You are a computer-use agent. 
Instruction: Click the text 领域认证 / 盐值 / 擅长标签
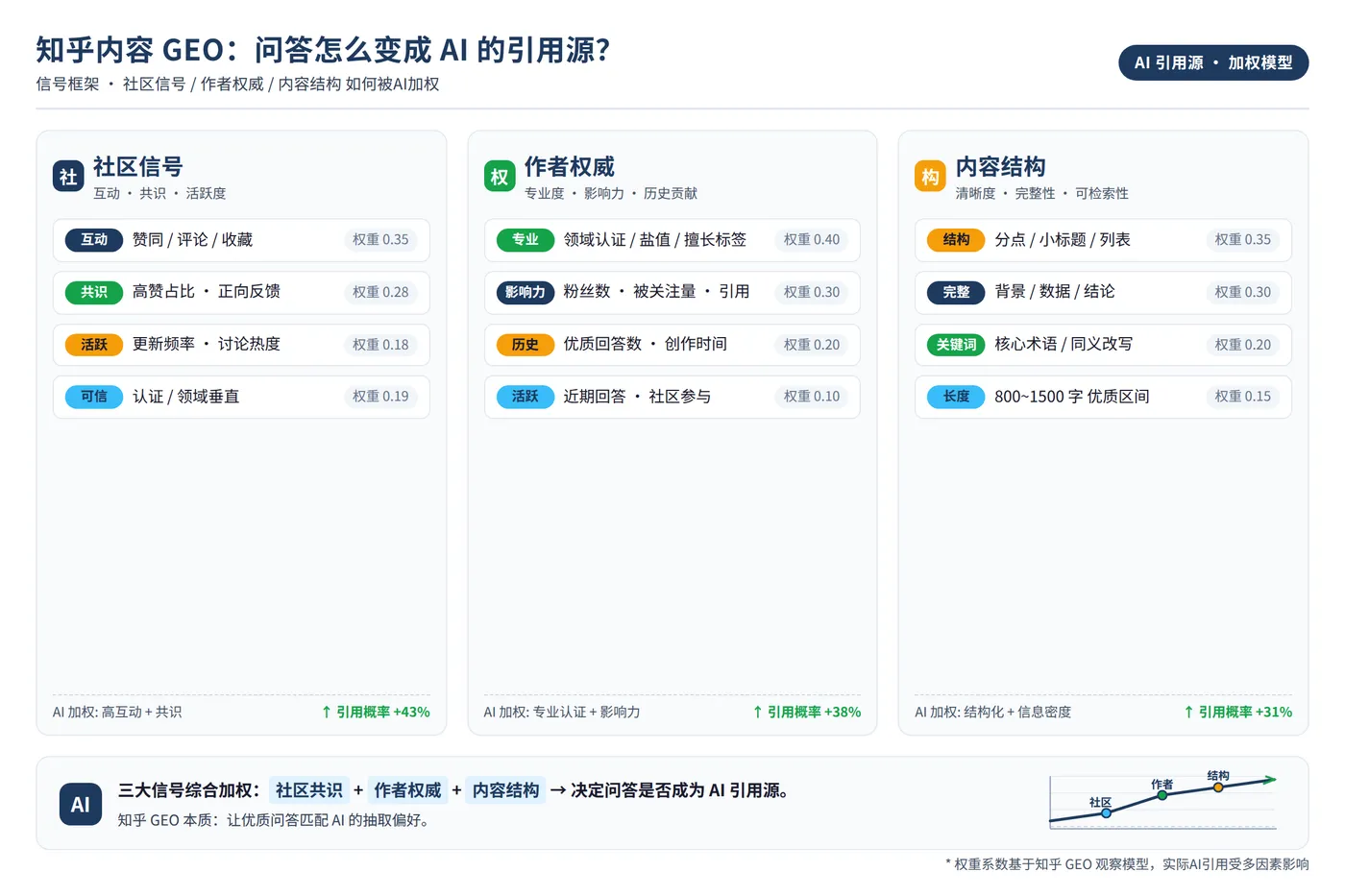pos(654,239)
